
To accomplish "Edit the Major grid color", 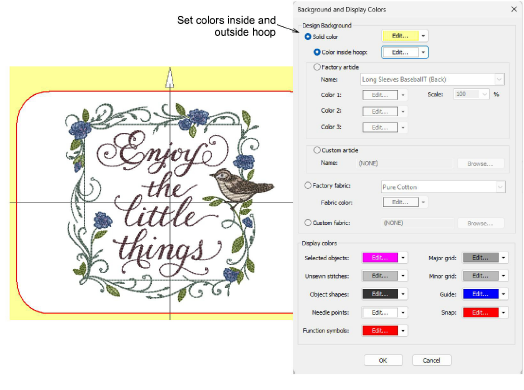I will tap(481, 257).
